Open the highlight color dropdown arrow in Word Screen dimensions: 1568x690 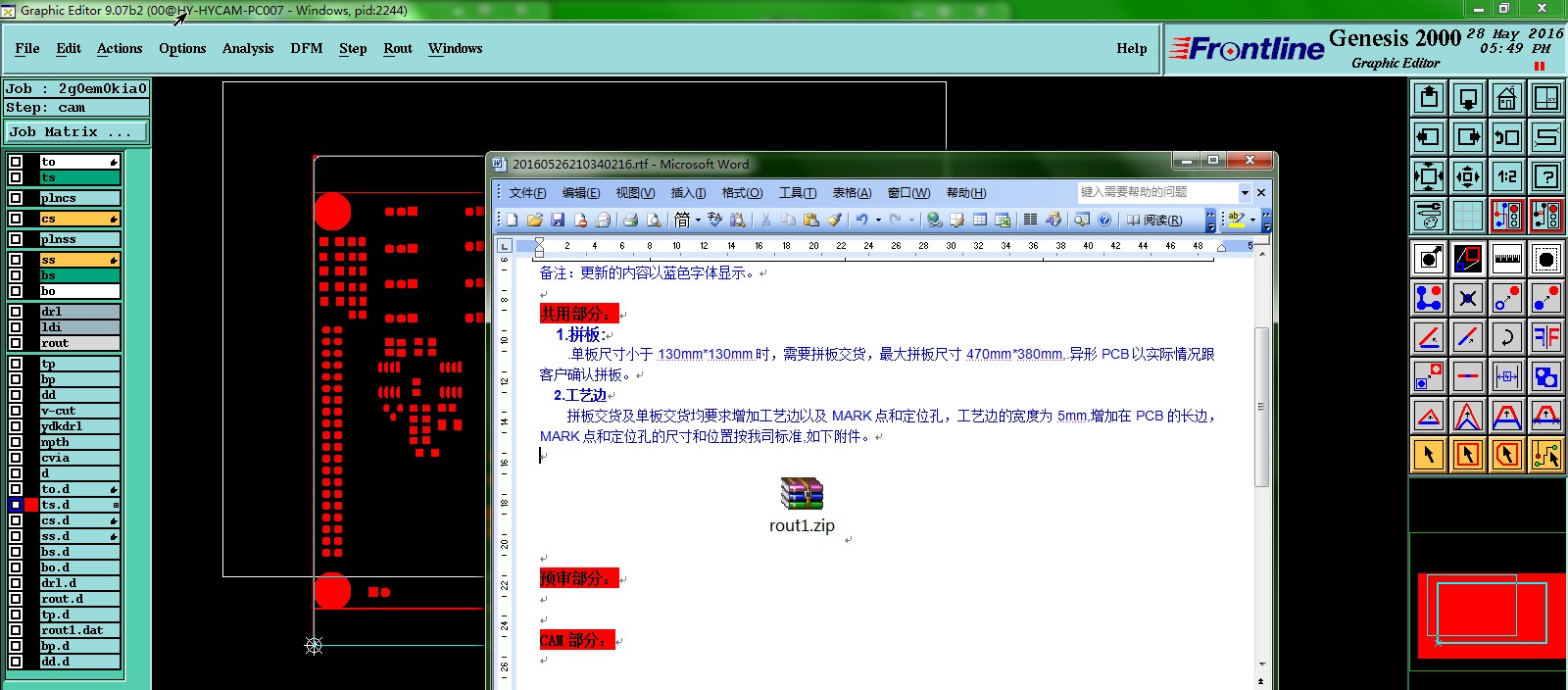pos(1252,220)
